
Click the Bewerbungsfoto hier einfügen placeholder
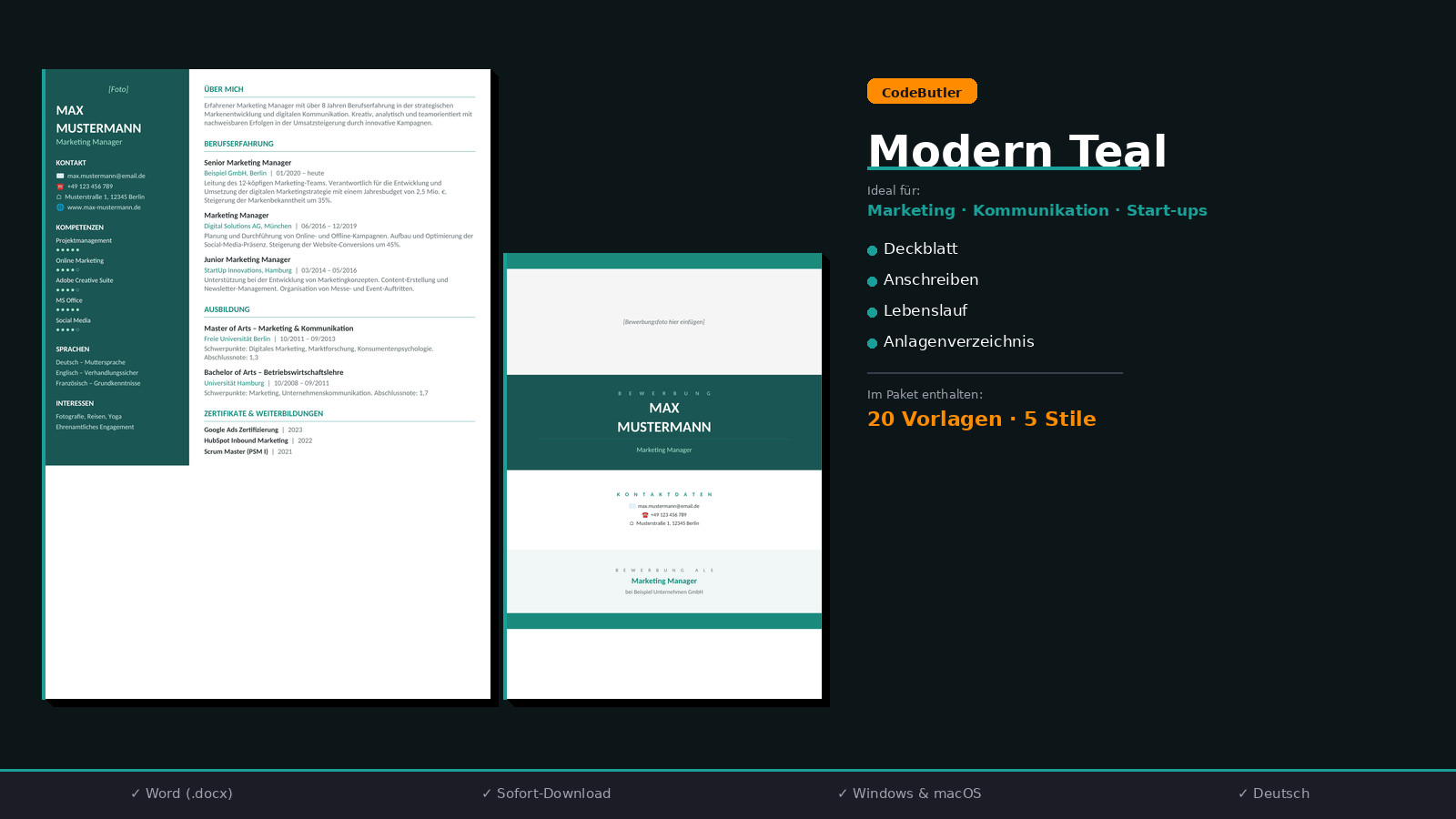[663, 322]
